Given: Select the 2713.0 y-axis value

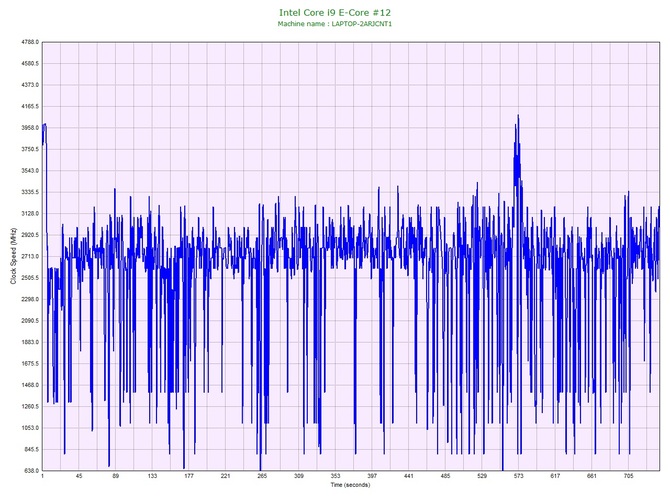Looking at the screenshot, I should [30, 256].
